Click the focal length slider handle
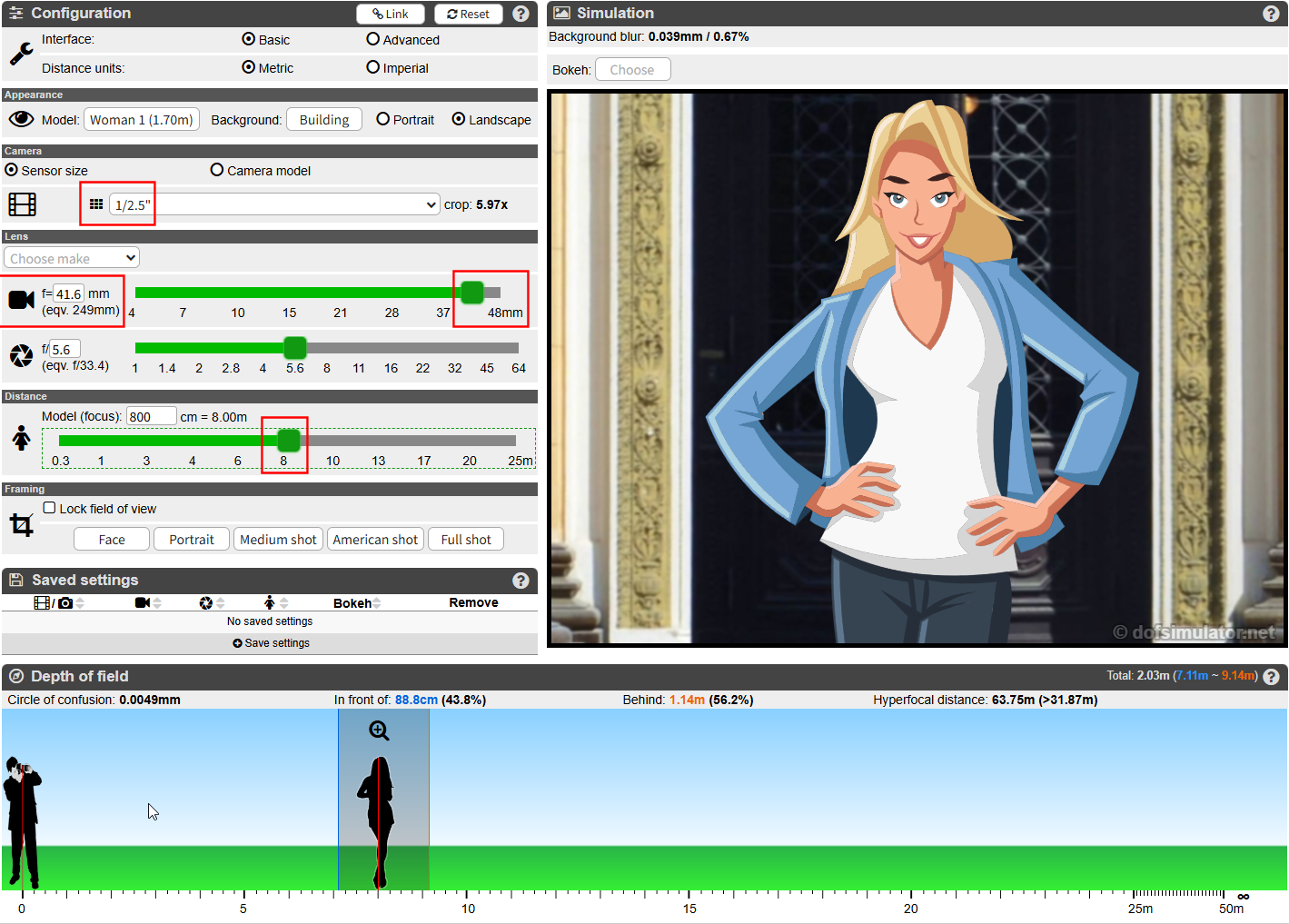 tap(472, 293)
